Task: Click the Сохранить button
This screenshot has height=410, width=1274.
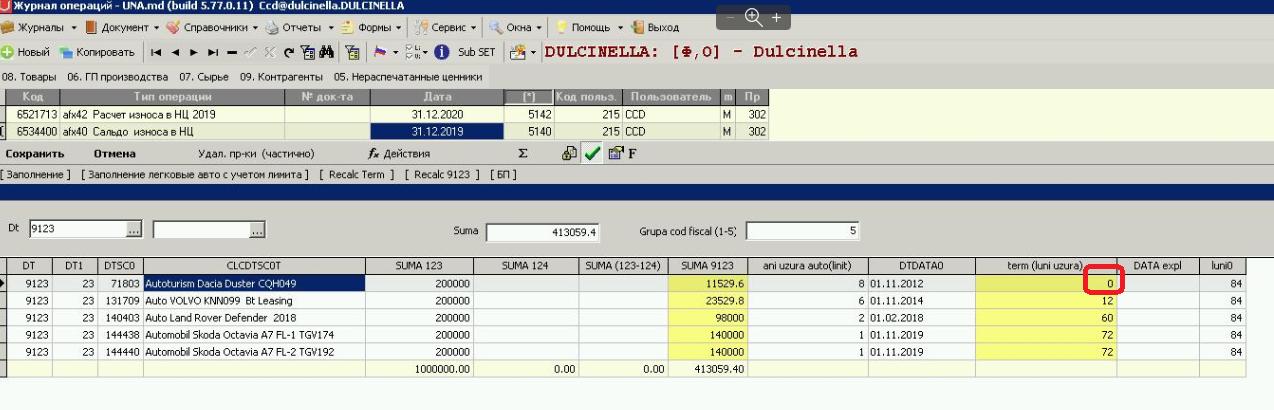Action: 35,154
